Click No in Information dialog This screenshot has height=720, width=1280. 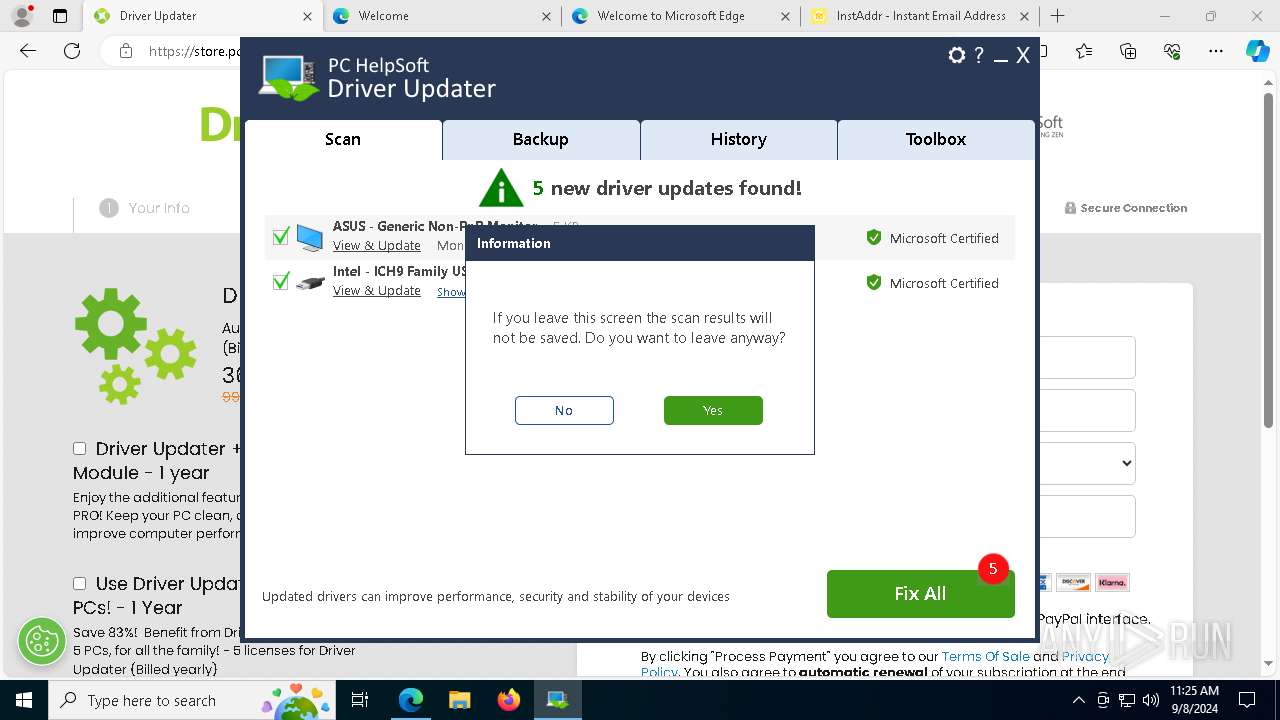tap(564, 410)
